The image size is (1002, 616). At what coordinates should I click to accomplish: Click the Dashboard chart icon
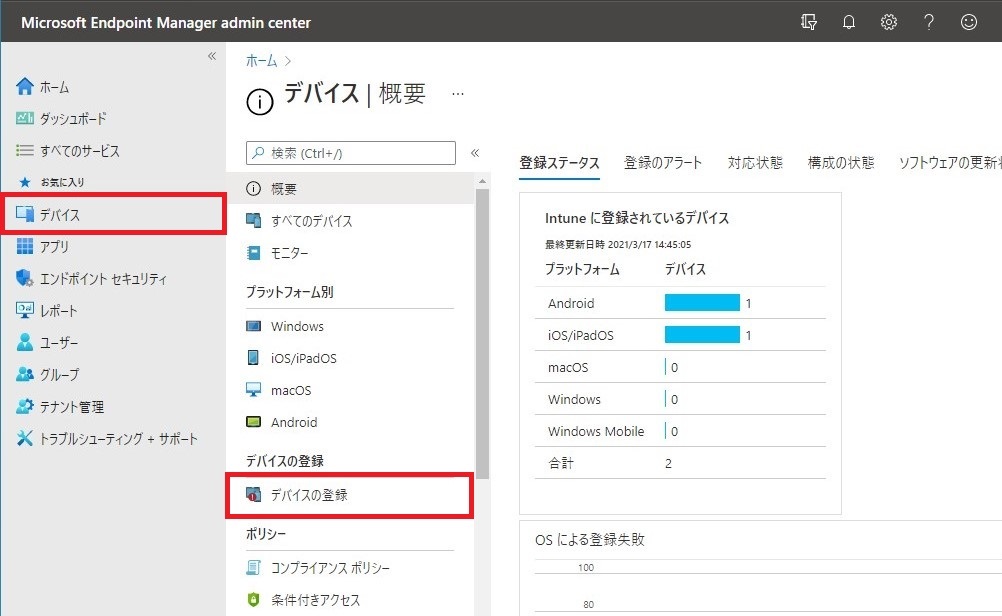click(24, 118)
